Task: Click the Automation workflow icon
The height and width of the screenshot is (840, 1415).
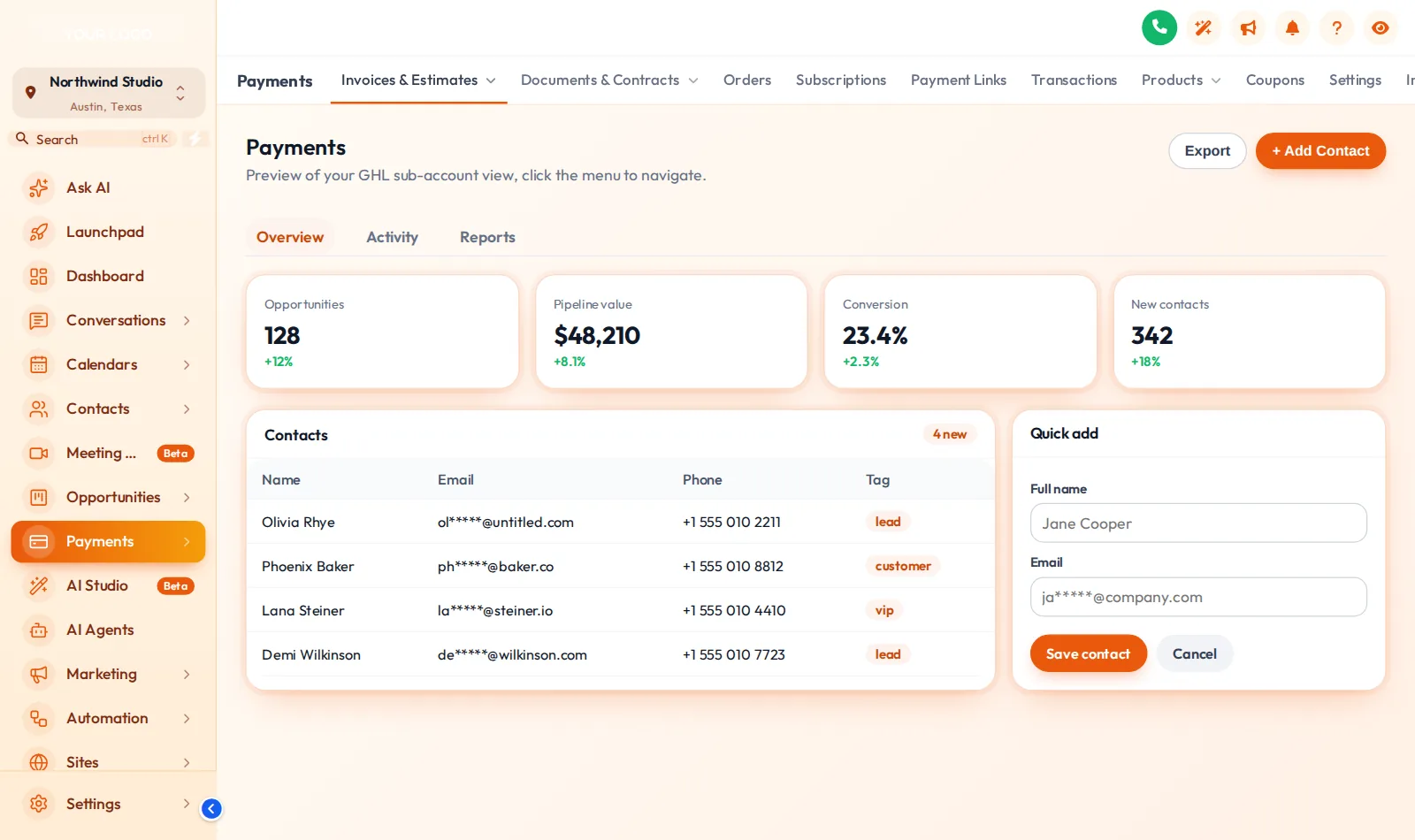Action: pos(39,718)
